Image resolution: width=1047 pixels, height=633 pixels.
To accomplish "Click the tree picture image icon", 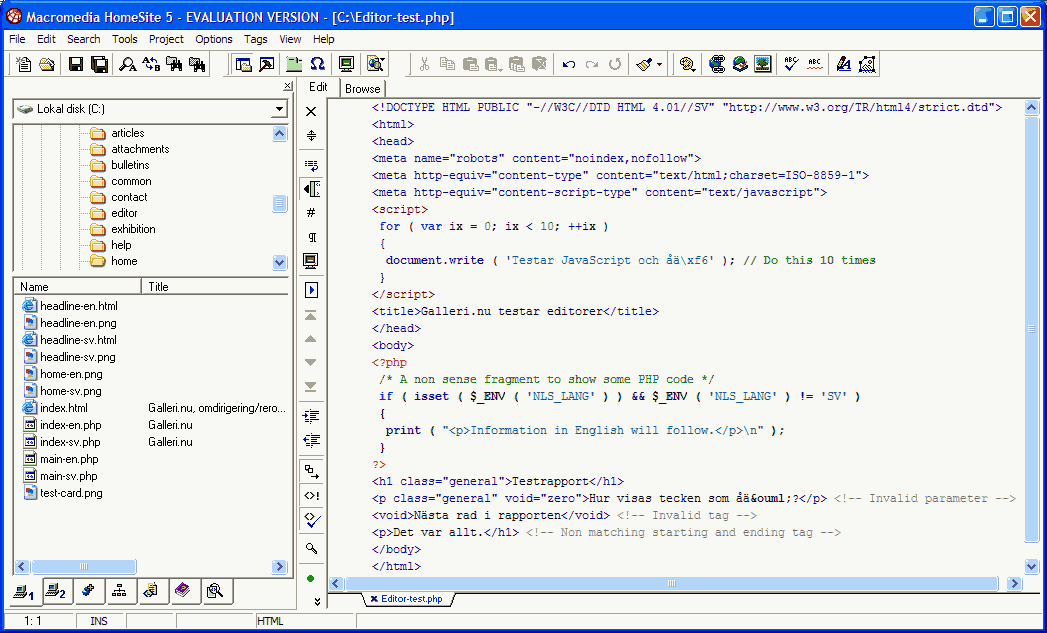I will click(763, 64).
